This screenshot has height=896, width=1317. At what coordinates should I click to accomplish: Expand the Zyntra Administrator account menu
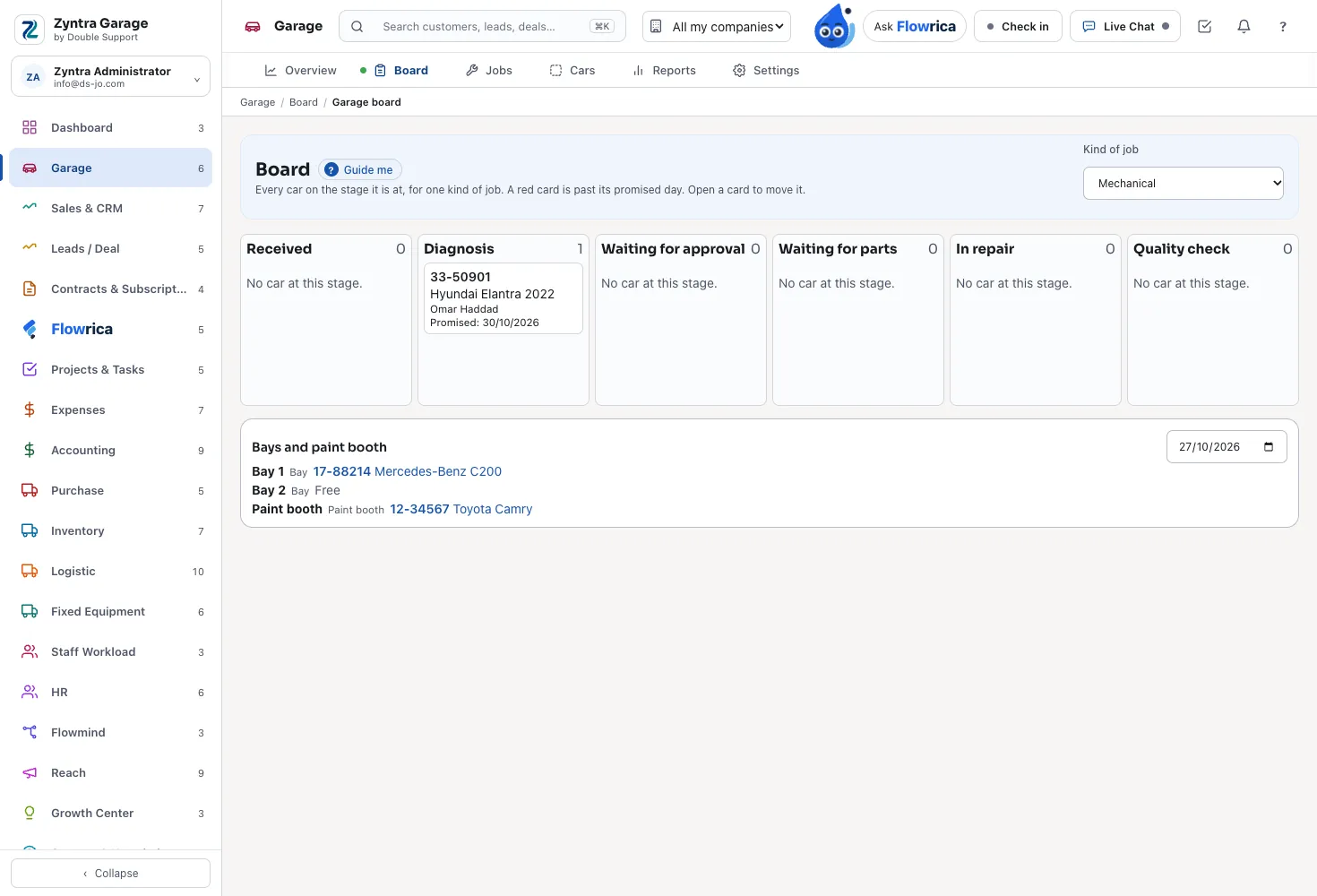(110, 77)
